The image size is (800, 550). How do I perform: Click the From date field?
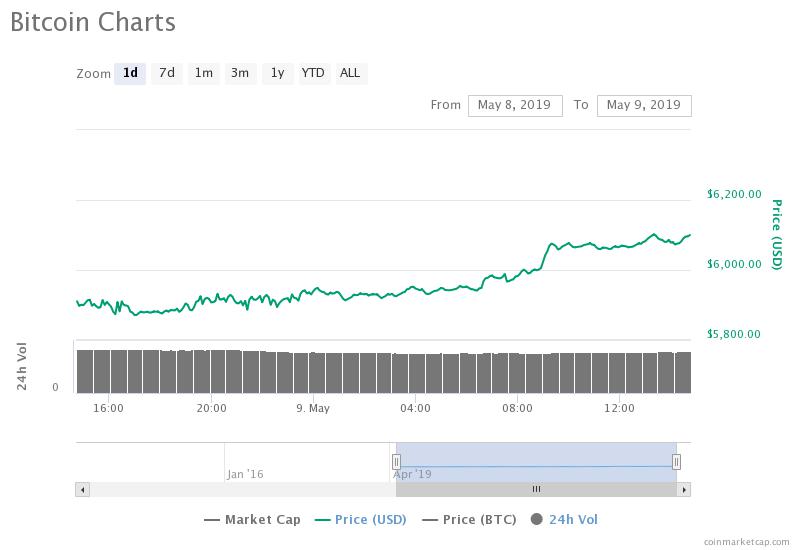515,105
